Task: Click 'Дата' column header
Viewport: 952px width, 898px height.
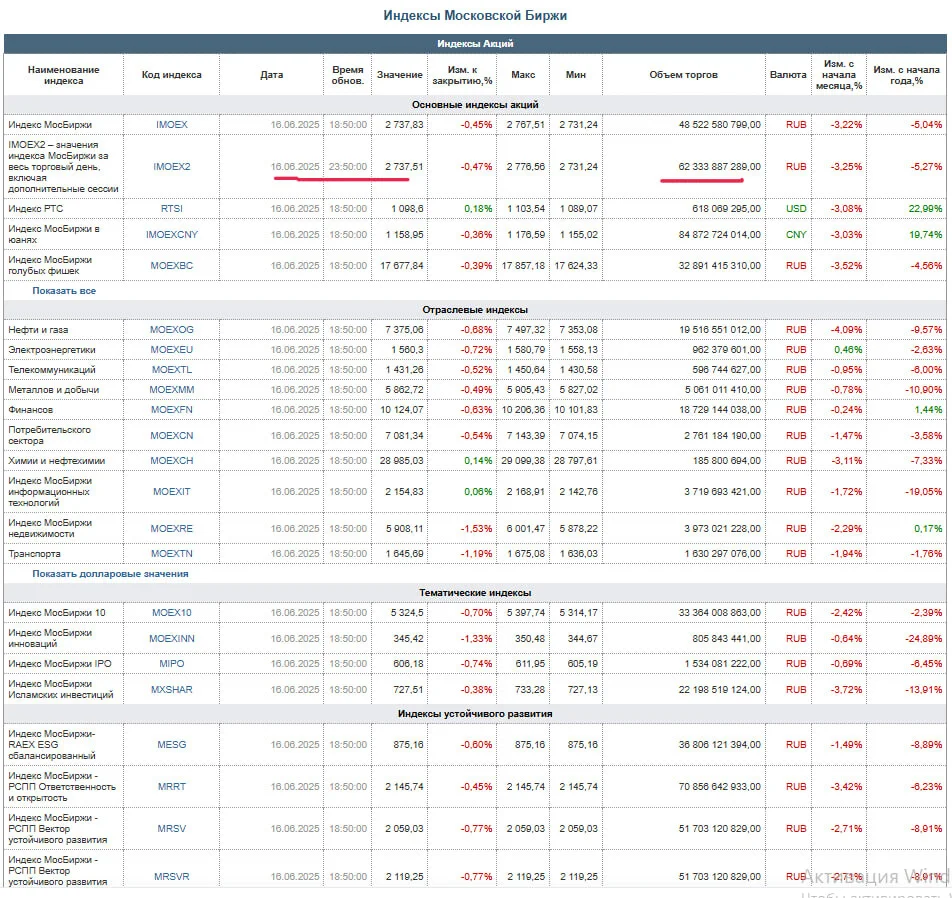Action: click(x=271, y=75)
